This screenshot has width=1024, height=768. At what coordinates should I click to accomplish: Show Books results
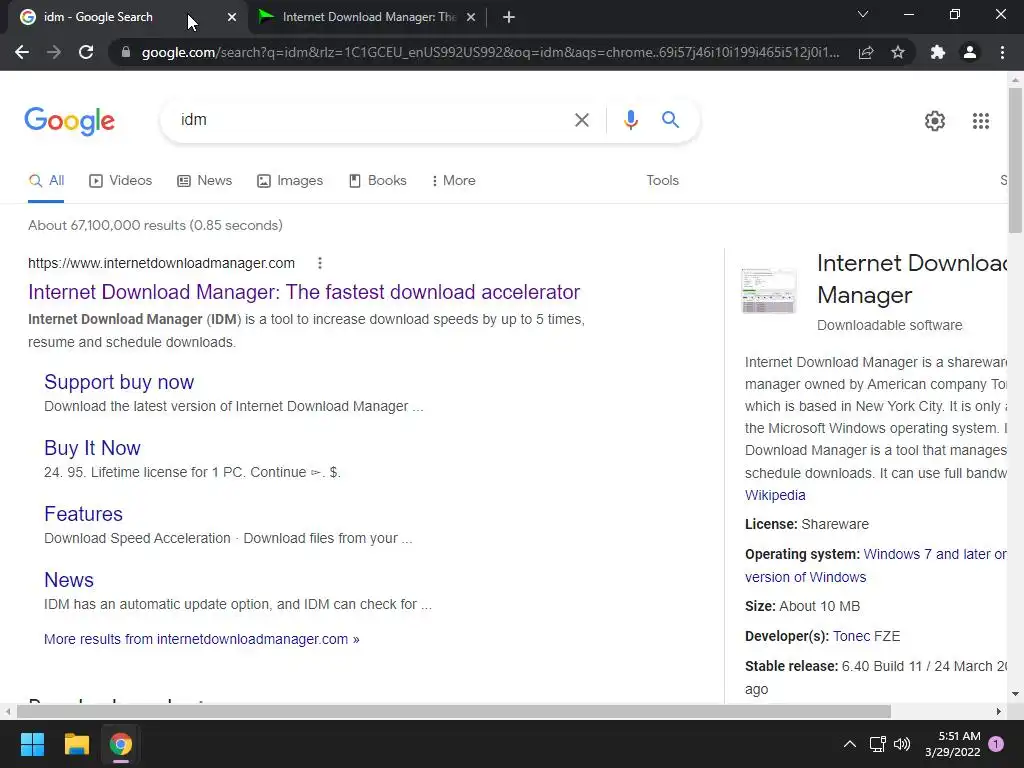[377, 181]
